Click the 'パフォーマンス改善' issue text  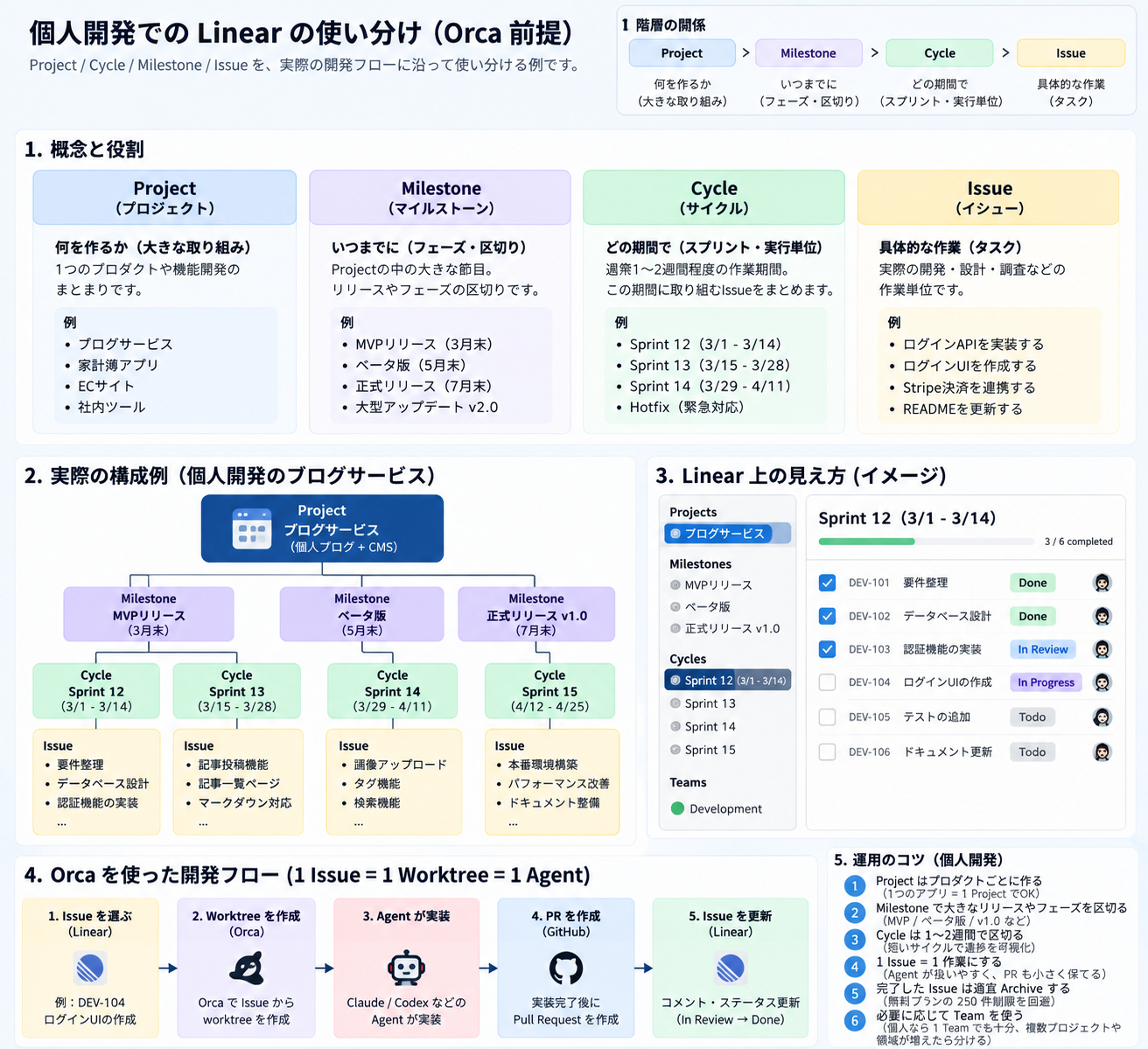559,784
